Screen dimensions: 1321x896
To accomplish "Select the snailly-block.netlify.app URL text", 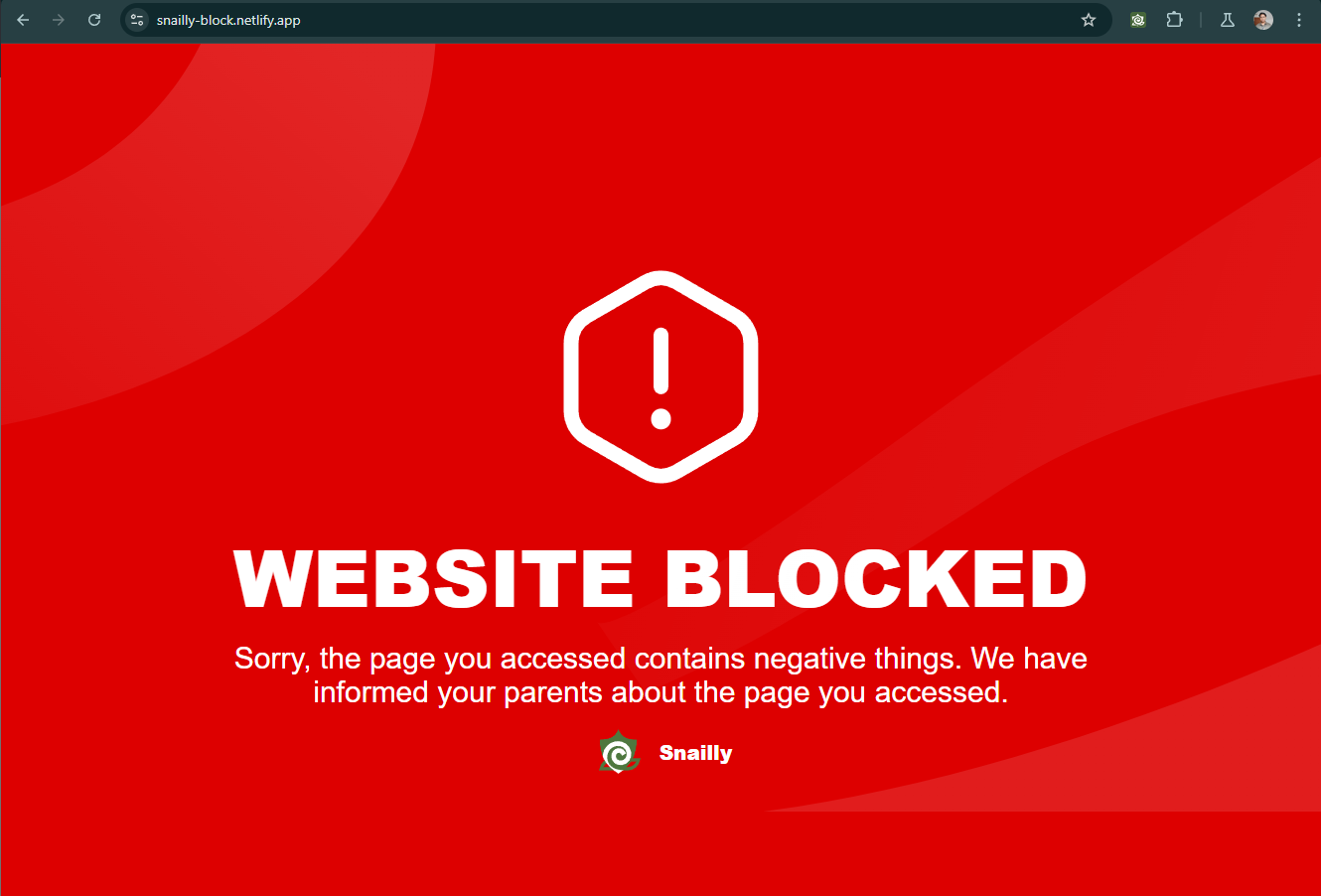I will pos(228,20).
